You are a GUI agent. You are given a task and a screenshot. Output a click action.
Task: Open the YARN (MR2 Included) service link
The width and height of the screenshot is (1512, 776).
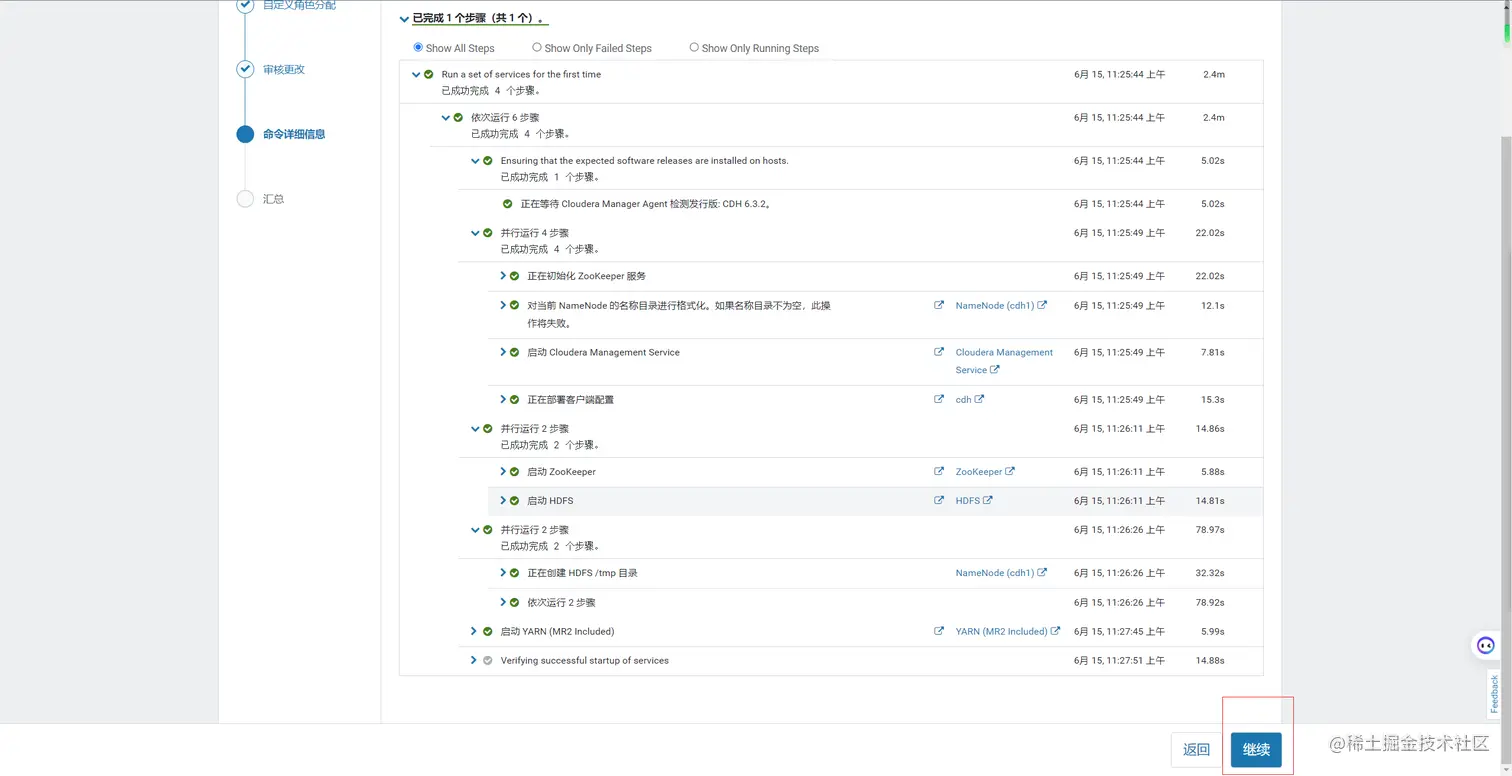(x=1001, y=632)
